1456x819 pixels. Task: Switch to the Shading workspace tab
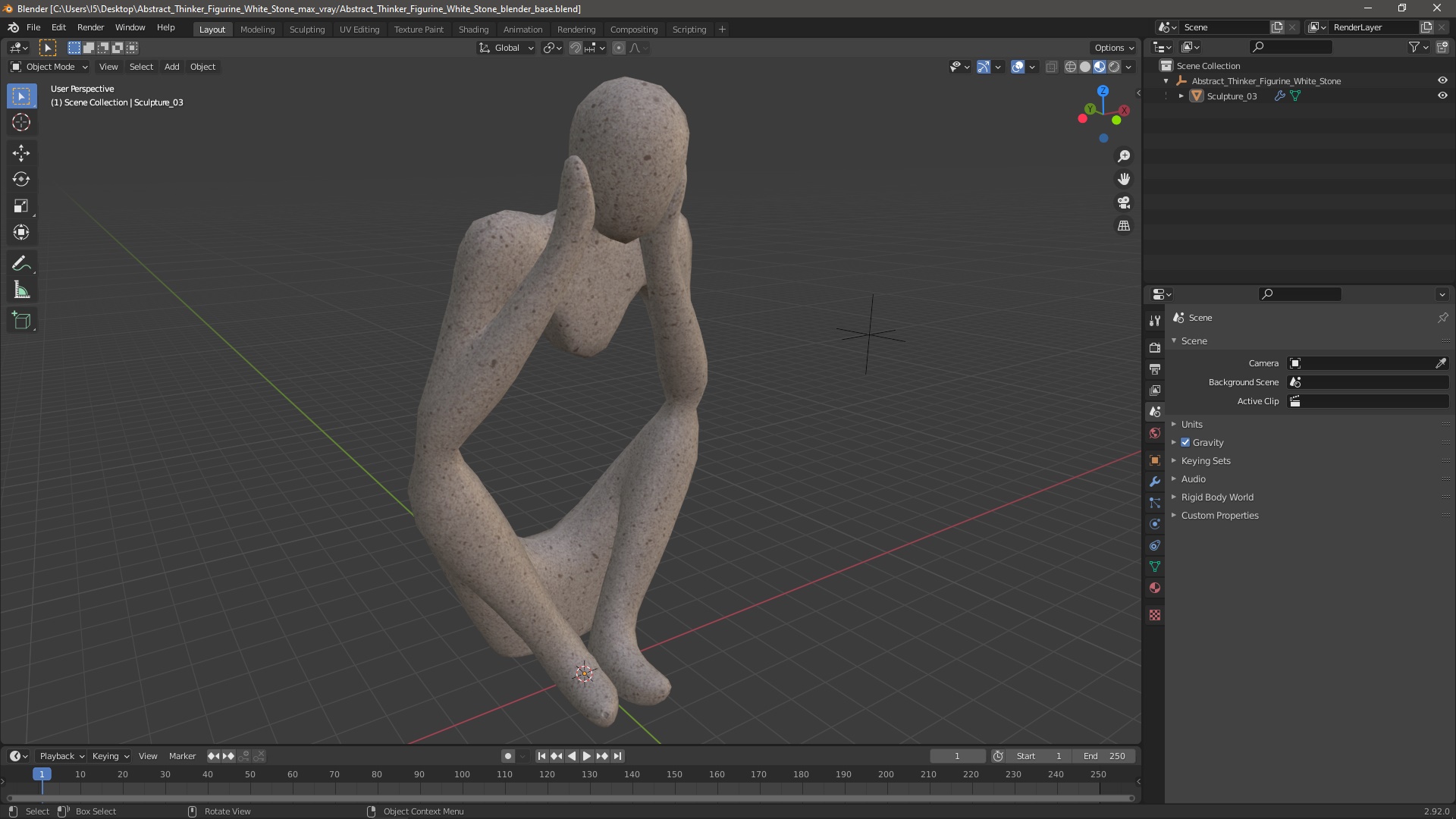coord(473,29)
